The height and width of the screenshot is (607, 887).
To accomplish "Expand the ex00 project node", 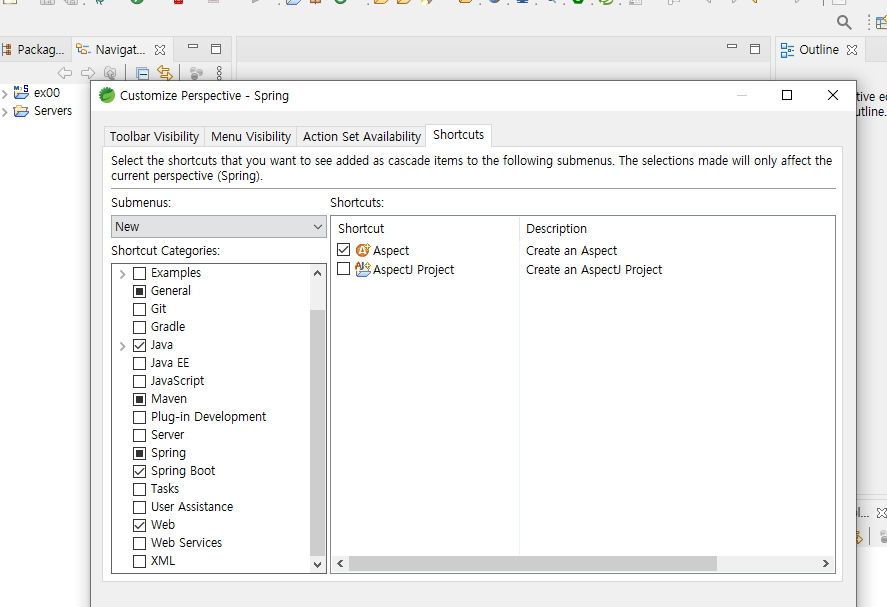I will click(5, 93).
